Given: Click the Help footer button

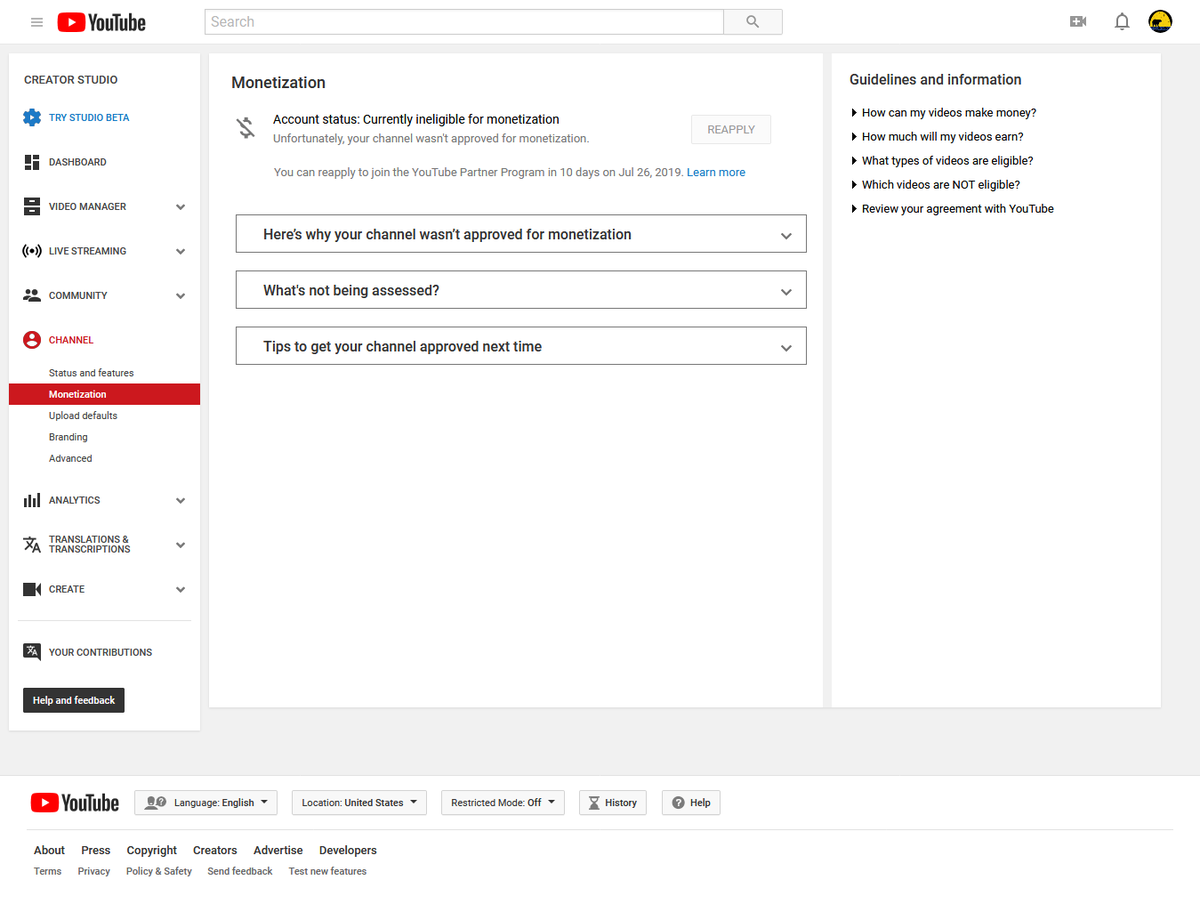Looking at the screenshot, I should [691, 803].
